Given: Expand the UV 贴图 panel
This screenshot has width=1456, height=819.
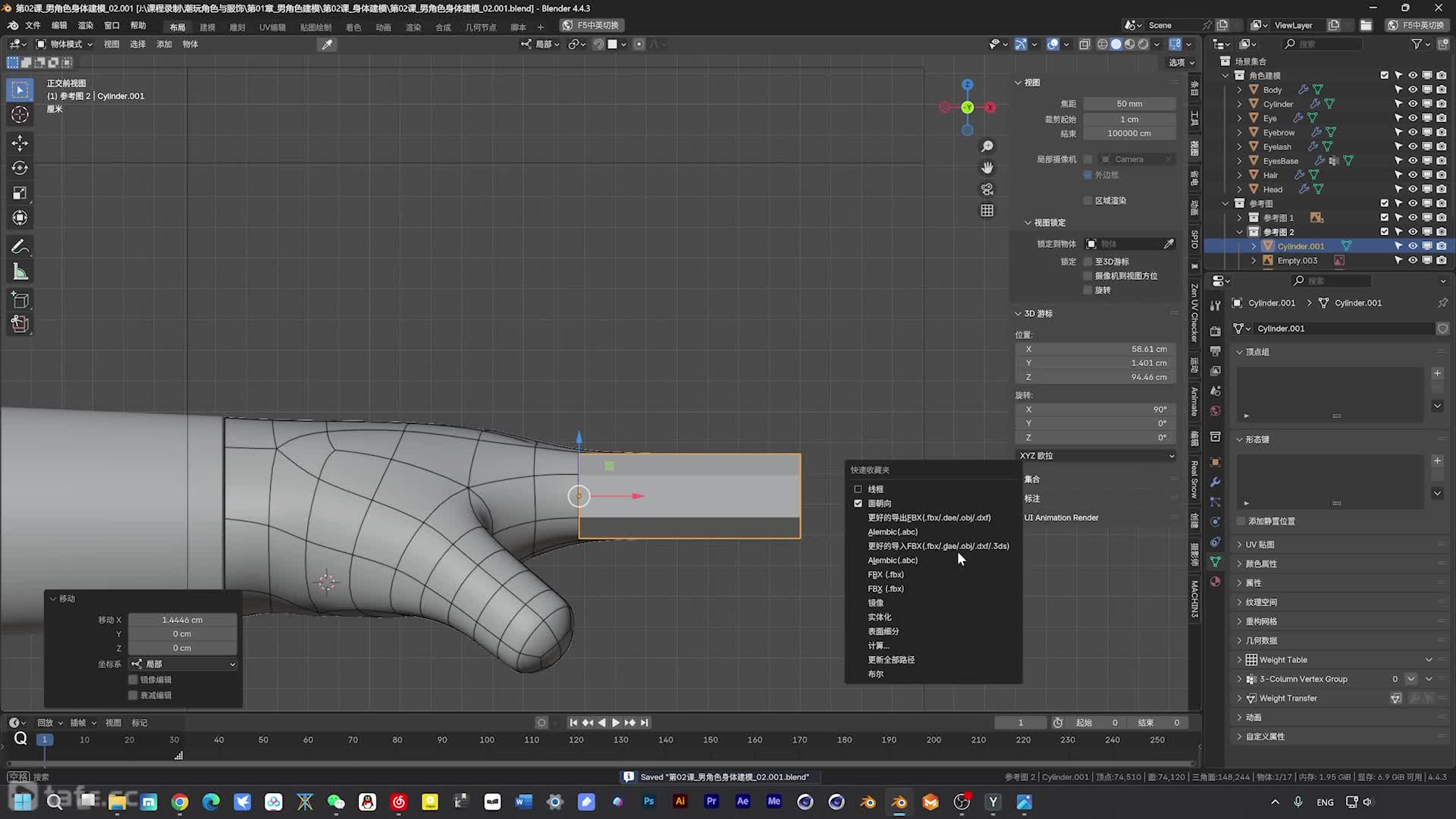Looking at the screenshot, I should click(1260, 544).
